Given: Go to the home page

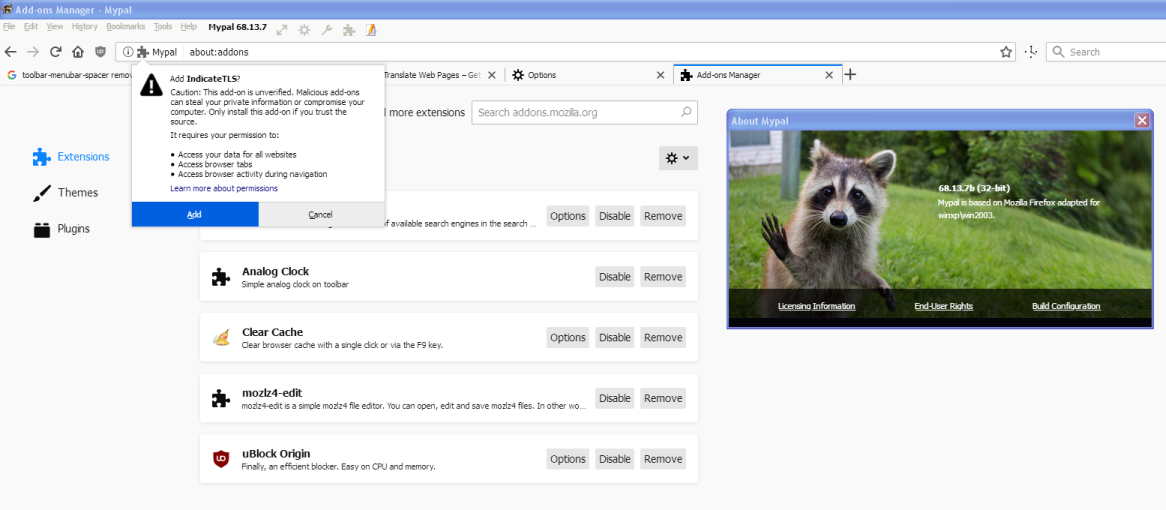Looking at the screenshot, I should 77,52.
